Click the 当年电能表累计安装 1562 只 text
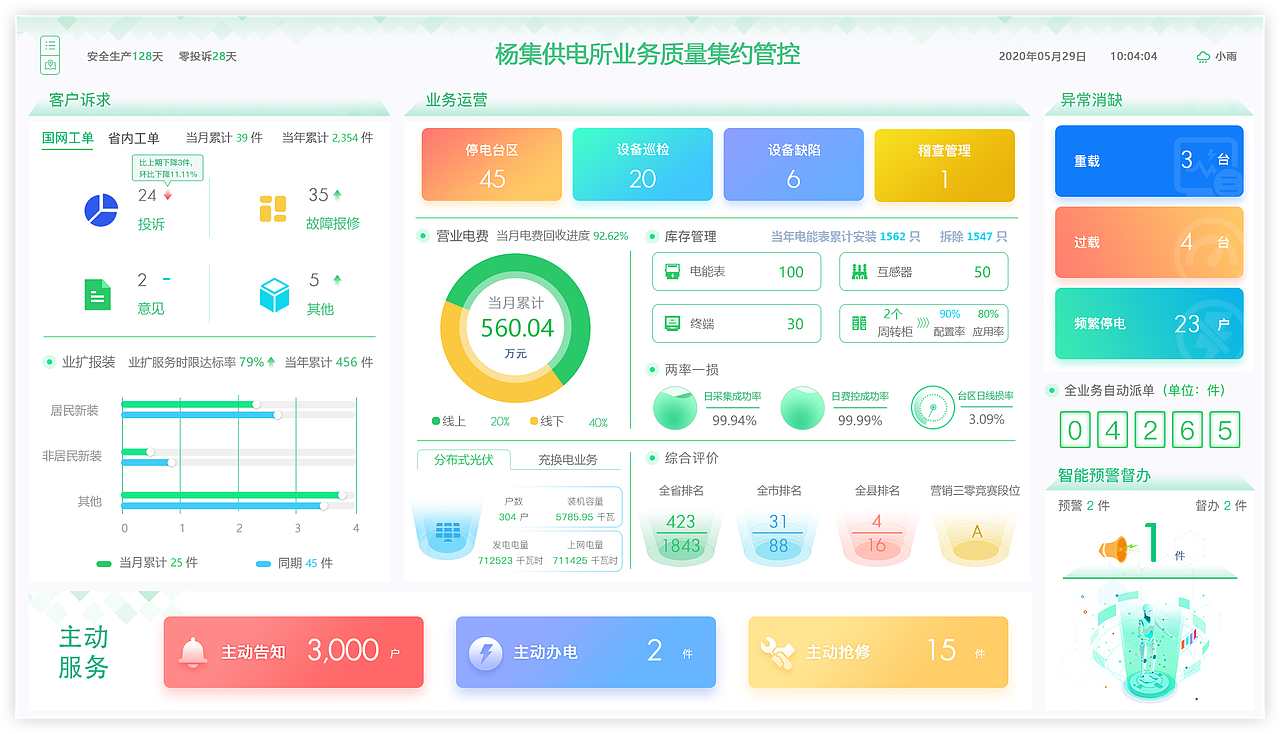The height and width of the screenshot is (734, 1280). [x=845, y=237]
